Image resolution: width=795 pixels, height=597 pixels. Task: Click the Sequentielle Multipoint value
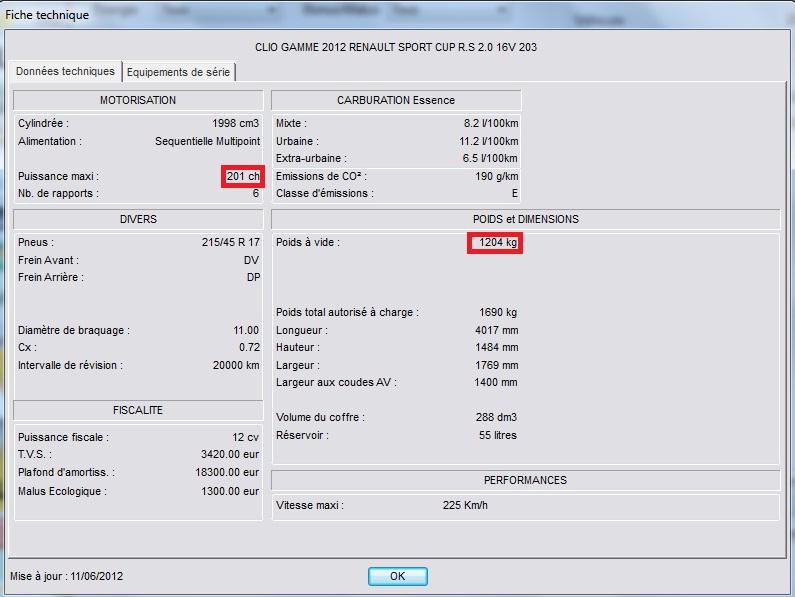tap(207, 141)
